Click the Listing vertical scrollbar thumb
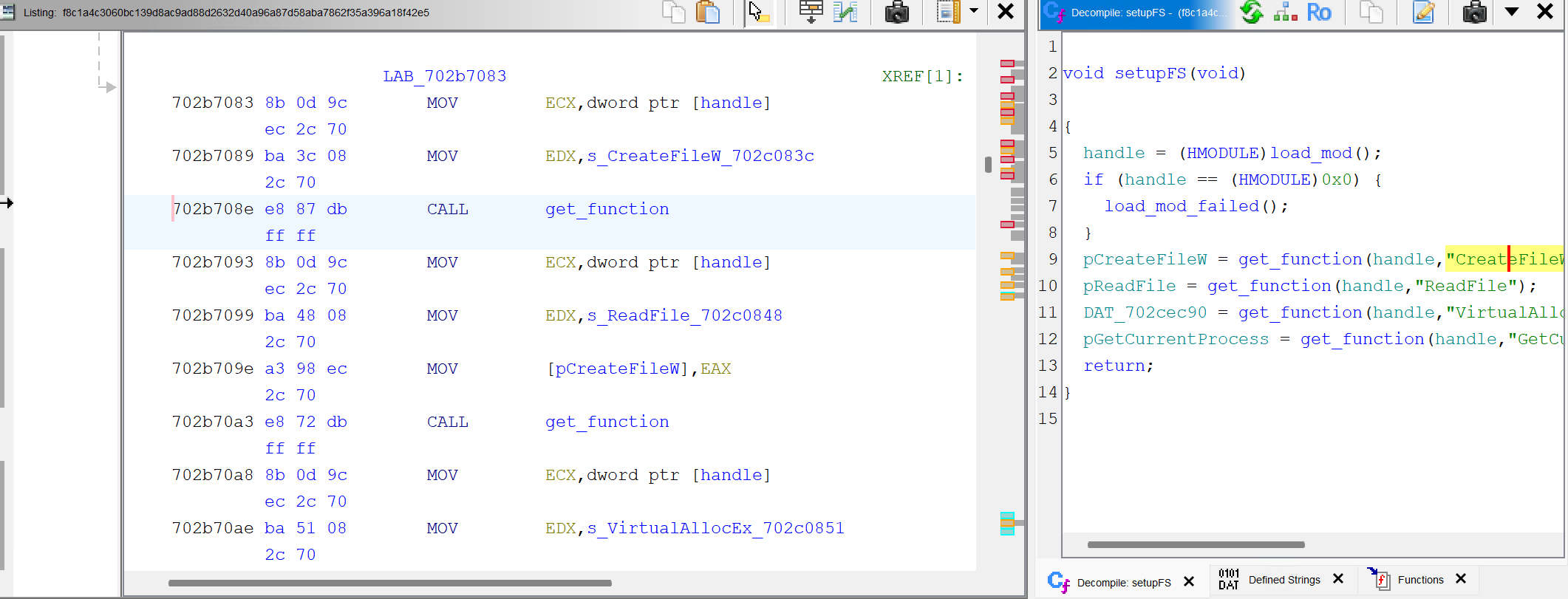The height and width of the screenshot is (599, 1568). click(x=988, y=164)
